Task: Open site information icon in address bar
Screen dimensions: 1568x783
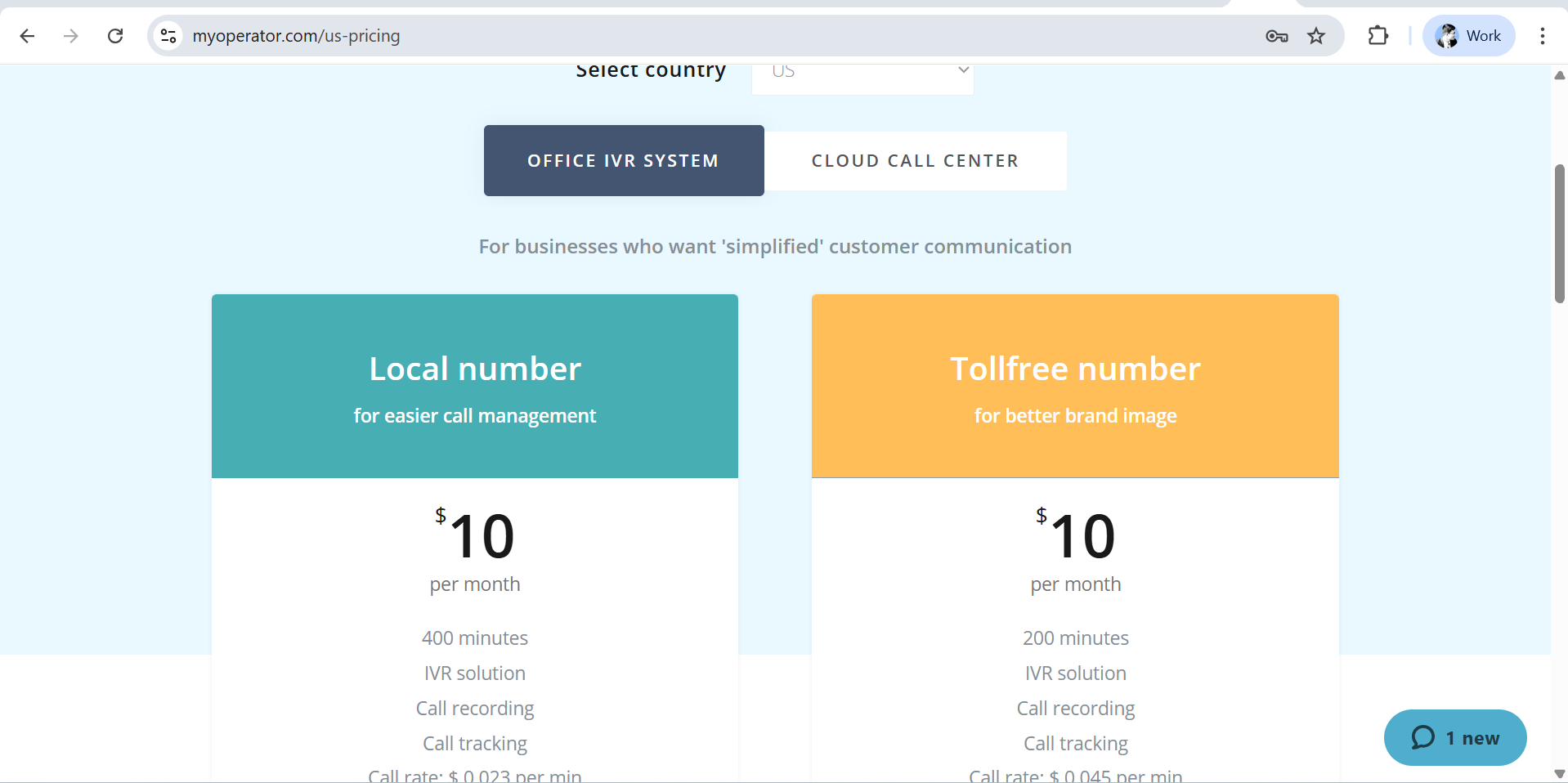Action: 168,36
